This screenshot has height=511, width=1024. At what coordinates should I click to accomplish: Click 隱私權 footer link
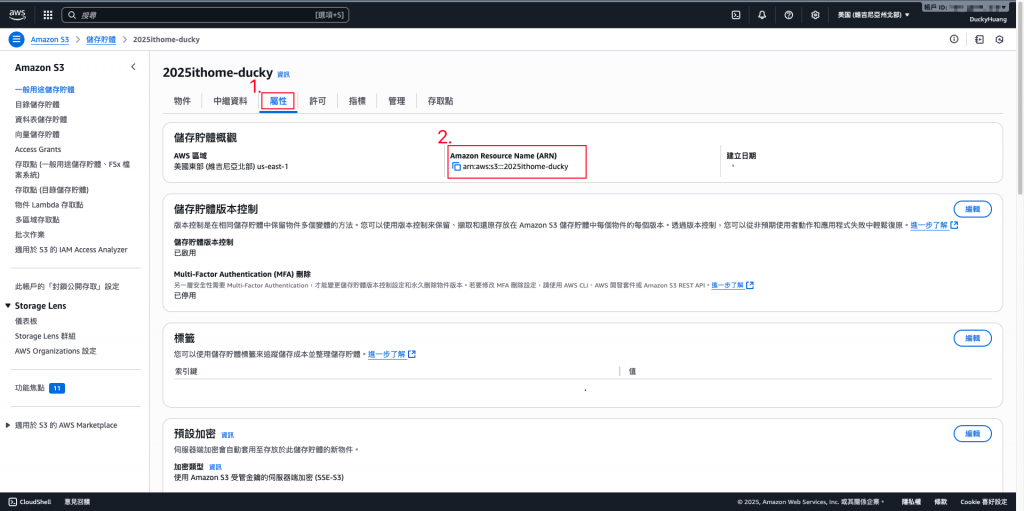[911, 502]
